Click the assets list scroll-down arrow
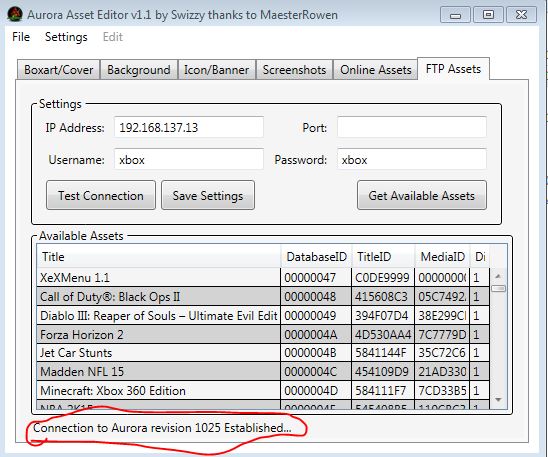The height and width of the screenshot is (457, 548). click(x=498, y=399)
